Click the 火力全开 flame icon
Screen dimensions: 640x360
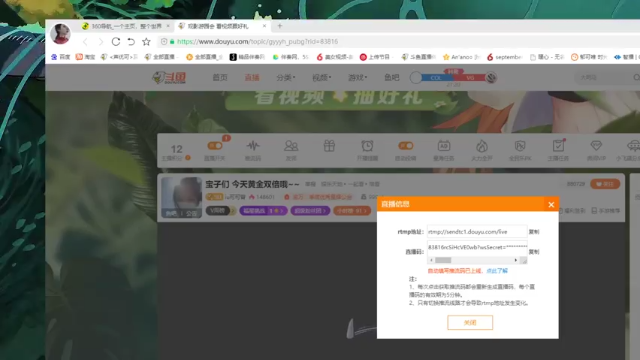tap(482, 146)
